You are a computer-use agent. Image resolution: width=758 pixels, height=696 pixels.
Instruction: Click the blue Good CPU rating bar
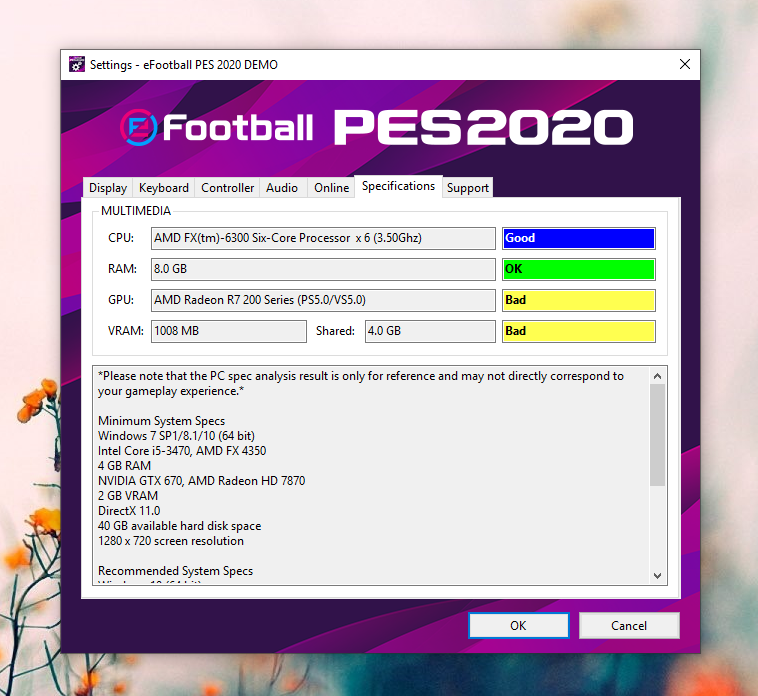point(579,238)
